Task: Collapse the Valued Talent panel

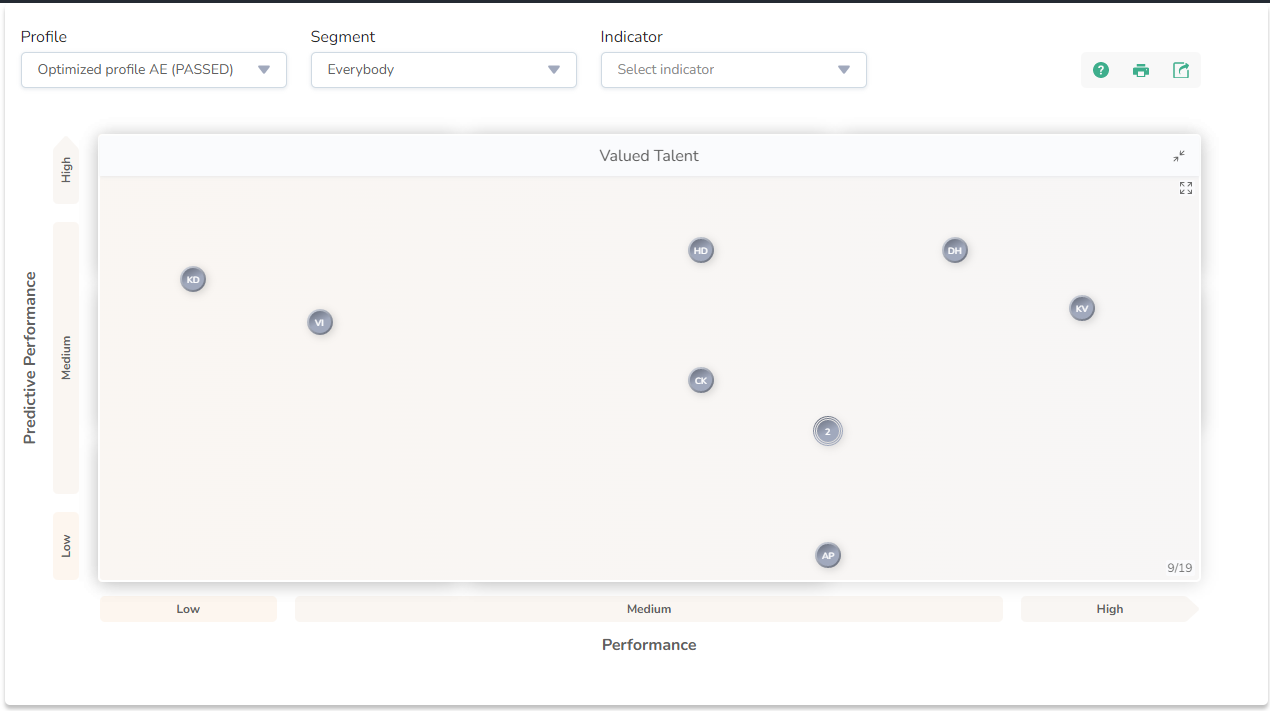Action: (x=1179, y=156)
